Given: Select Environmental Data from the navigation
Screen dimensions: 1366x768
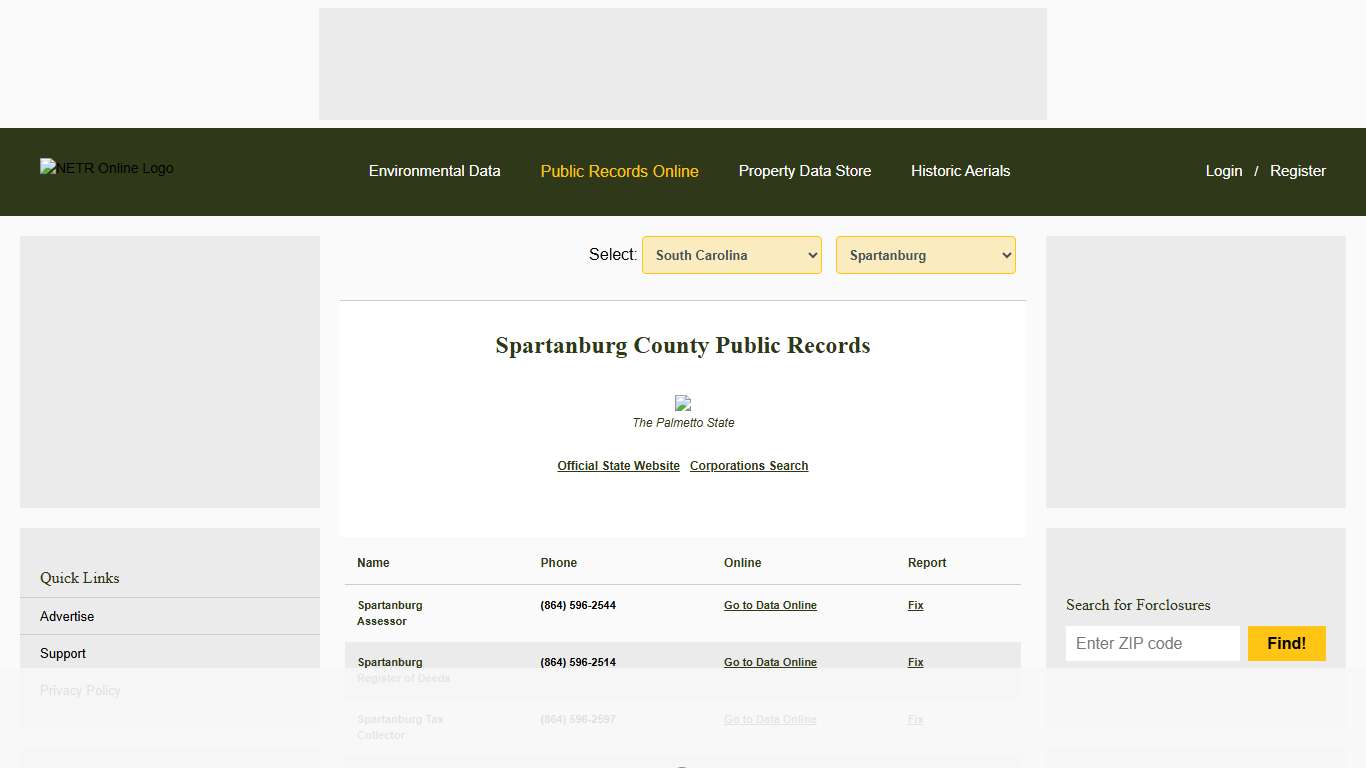Looking at the screenshot, I should click(x=434, y=171).
